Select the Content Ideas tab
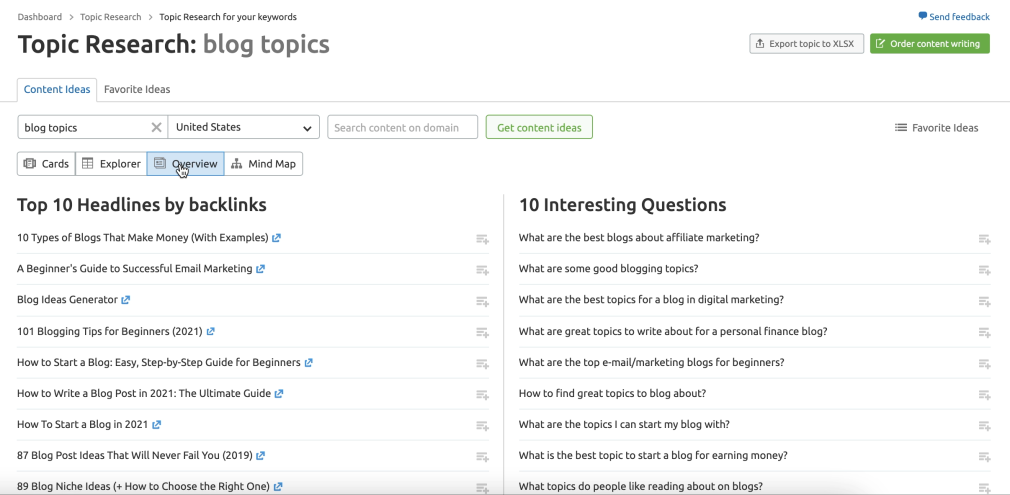This screenshot has height=495, width=1010. click(57, 90)
